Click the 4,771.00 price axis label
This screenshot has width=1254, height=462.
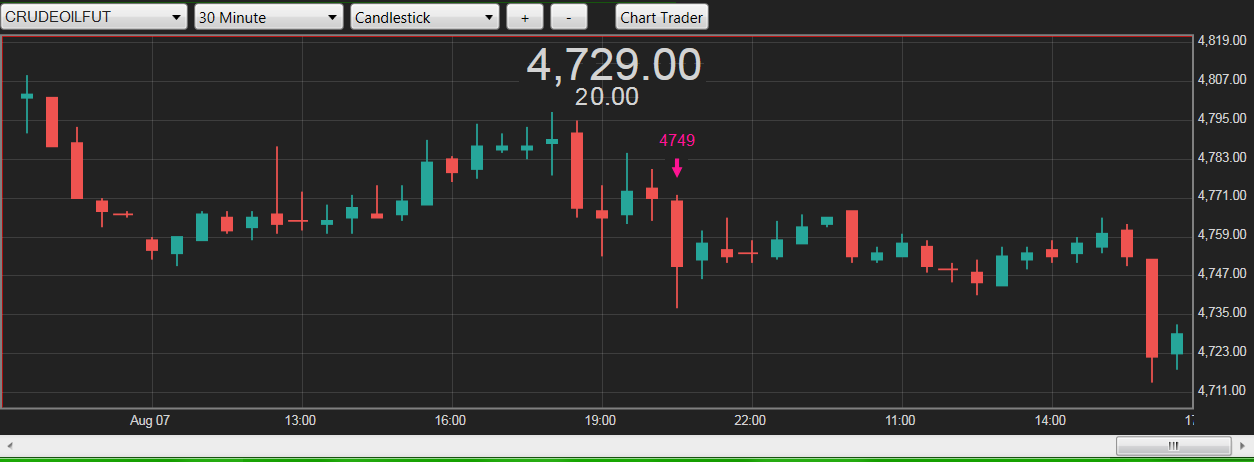[1220, 195]
